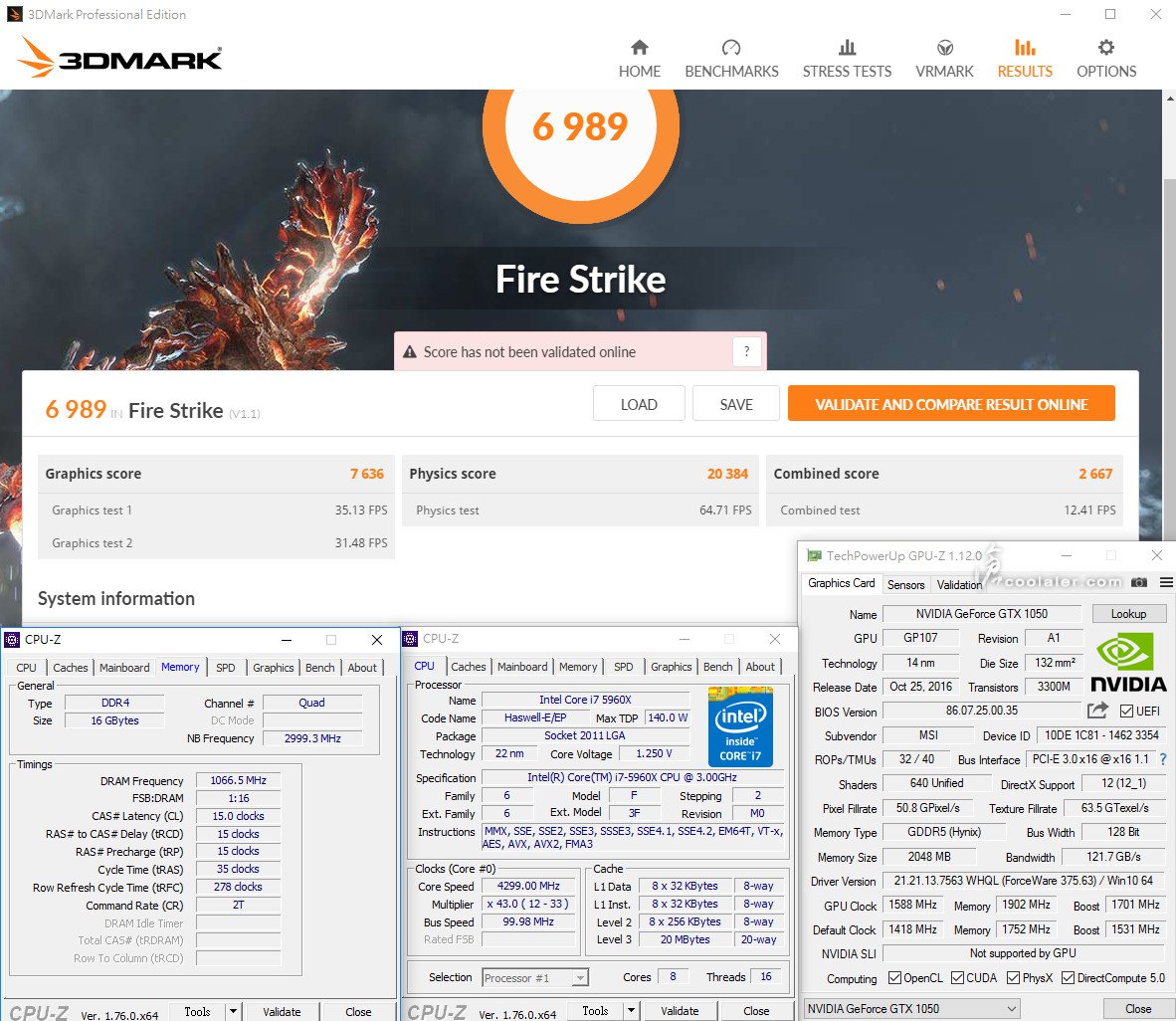The image size is (1176, 1021).
Task: Click the Combined score 2 667
Action: pyautogui.click(x=1095, y=474)
